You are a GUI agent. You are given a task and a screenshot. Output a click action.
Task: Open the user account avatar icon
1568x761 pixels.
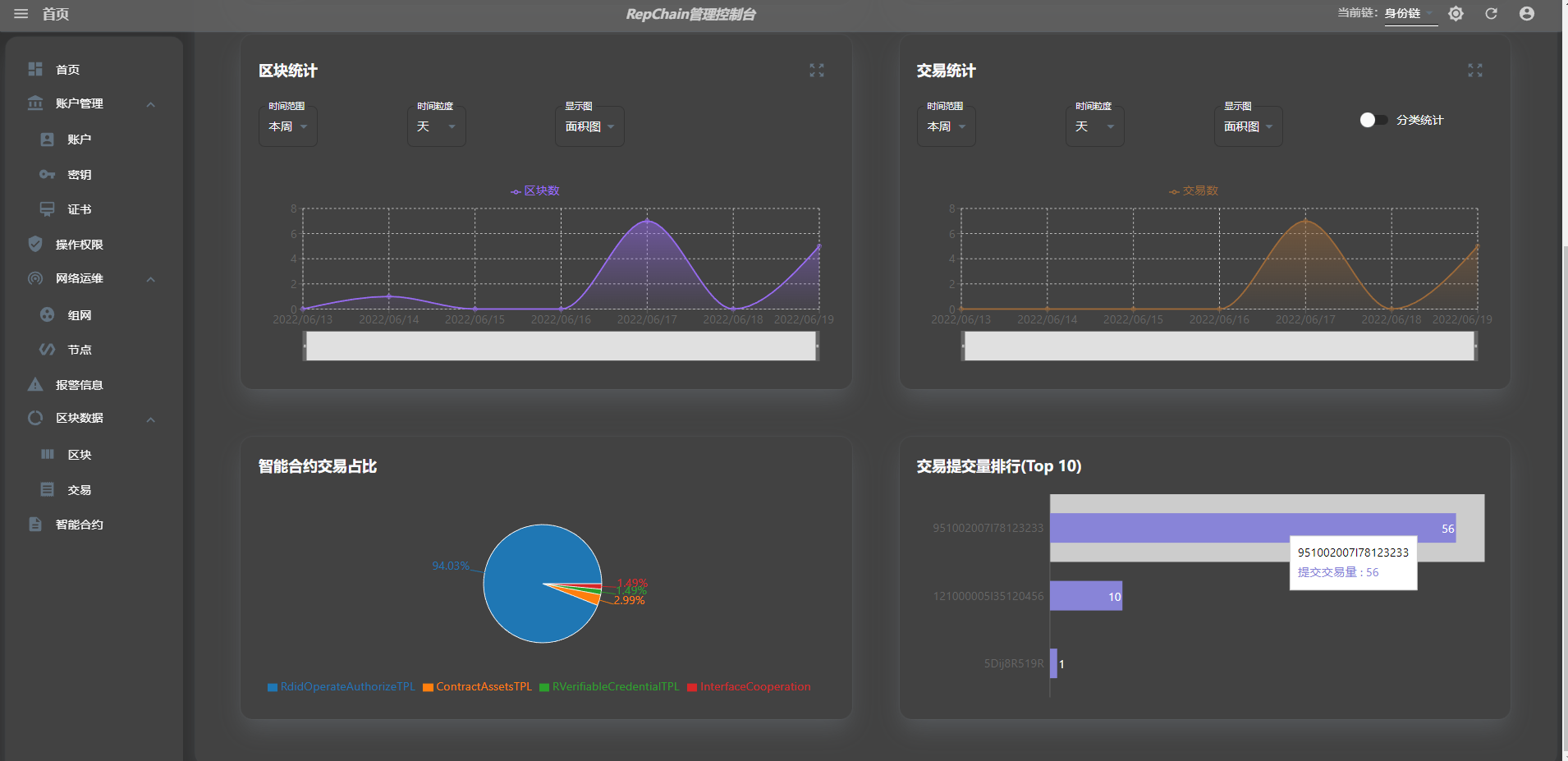1527,14
